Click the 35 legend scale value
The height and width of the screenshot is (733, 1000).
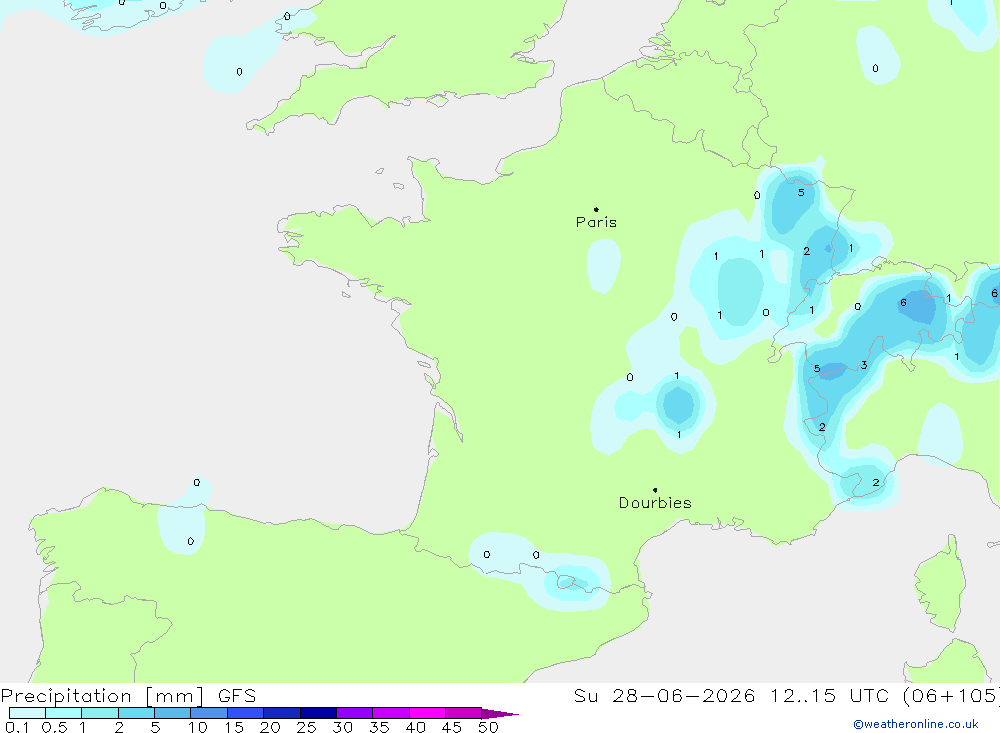[379, 727]
